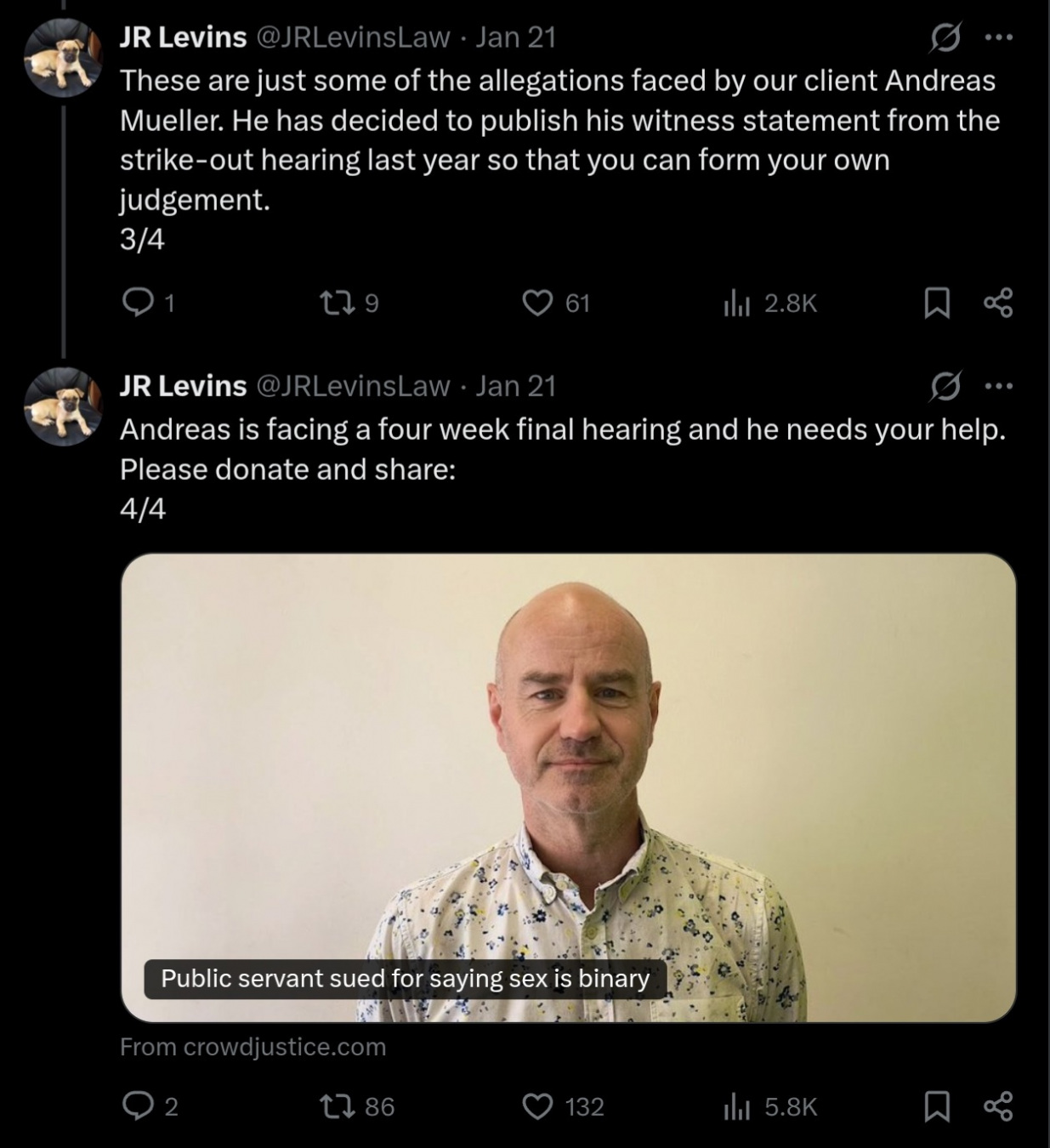Bookmark the 3/4 tweet
Viewport: 1050px width, 1148px height.
click(x=937, y=303)
